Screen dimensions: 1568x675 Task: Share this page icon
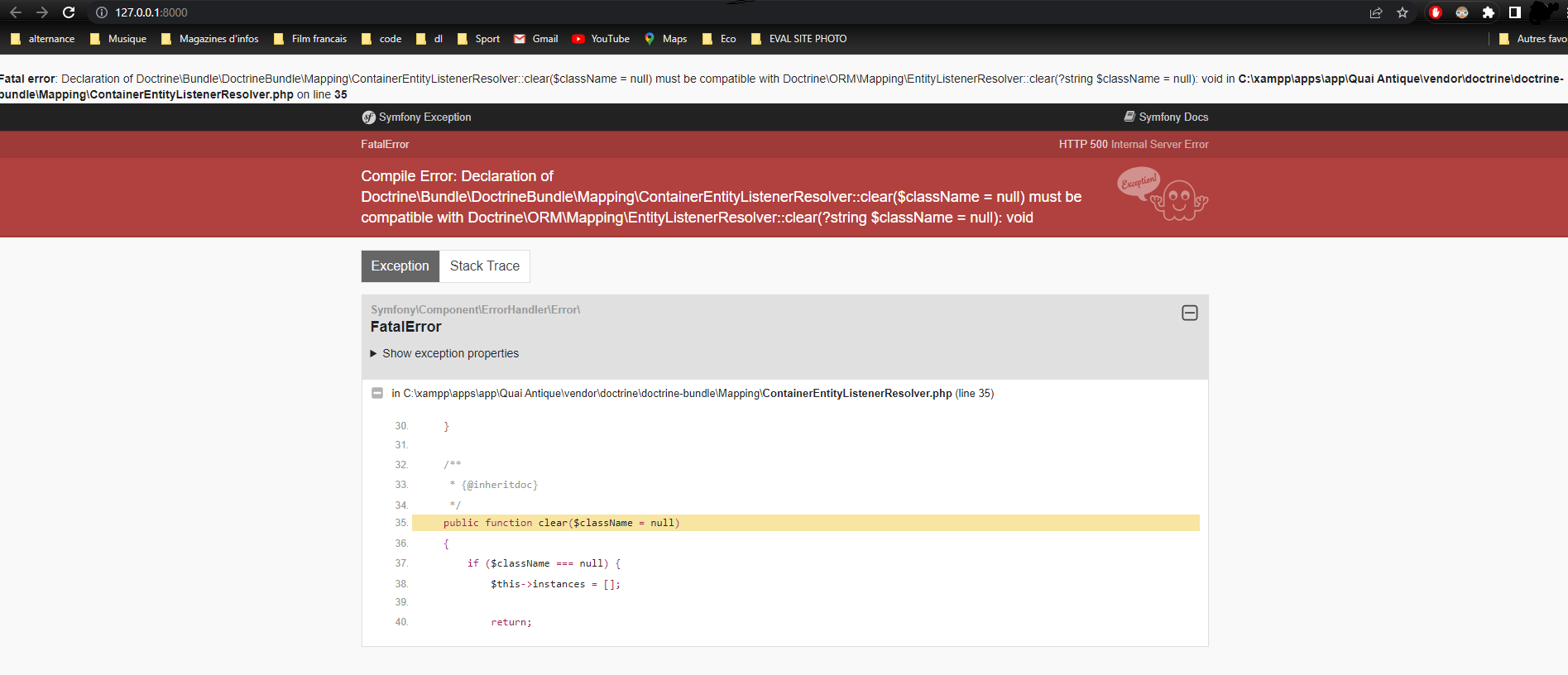(1376, 12)
